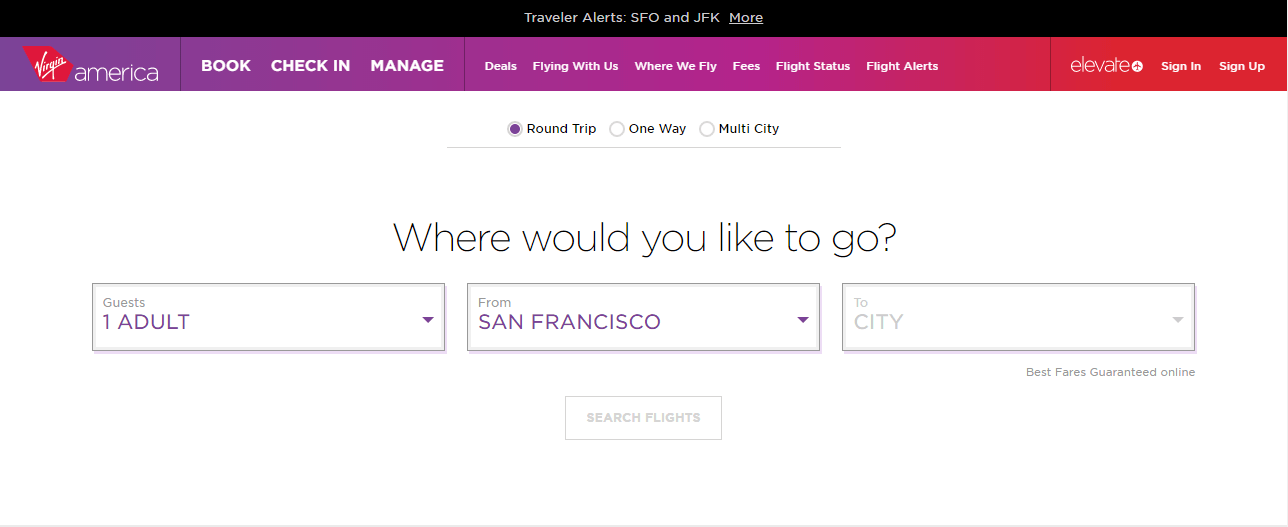The width and height of the screenshot is (1288, 527).
Task: Open the CHECK IN menu
Action: click(x=311, y=66)
